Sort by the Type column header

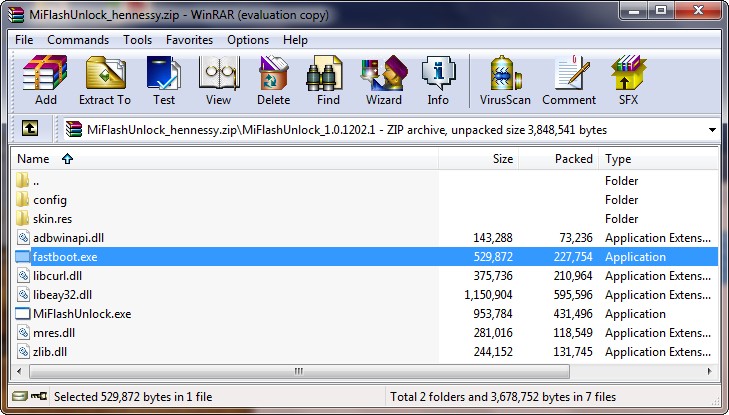(658, 159)
